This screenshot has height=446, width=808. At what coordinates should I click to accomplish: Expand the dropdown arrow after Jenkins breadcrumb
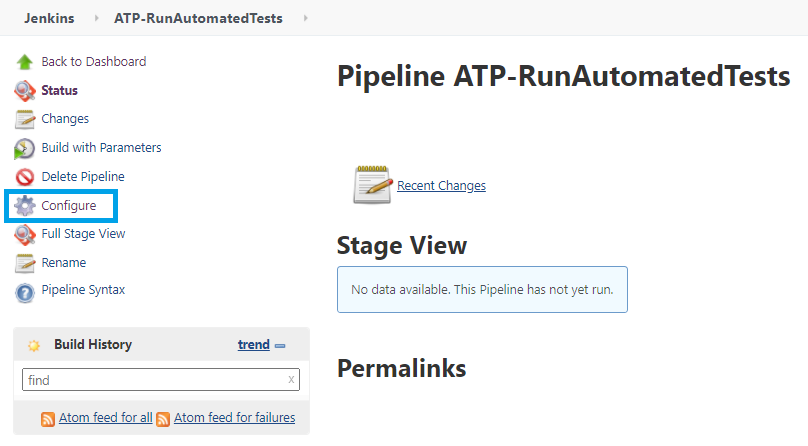point(96,18)
